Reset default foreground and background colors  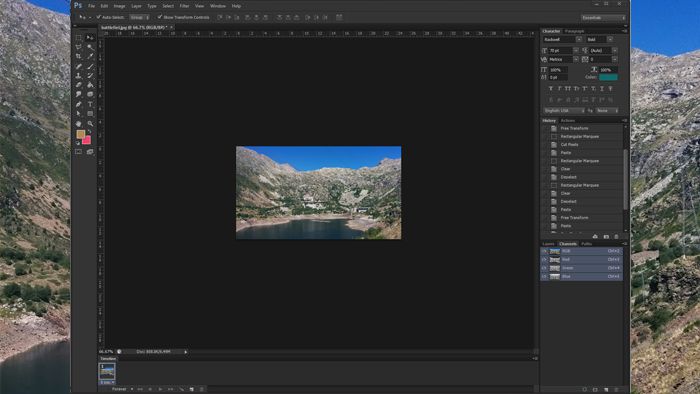click(x=78, y=143)
